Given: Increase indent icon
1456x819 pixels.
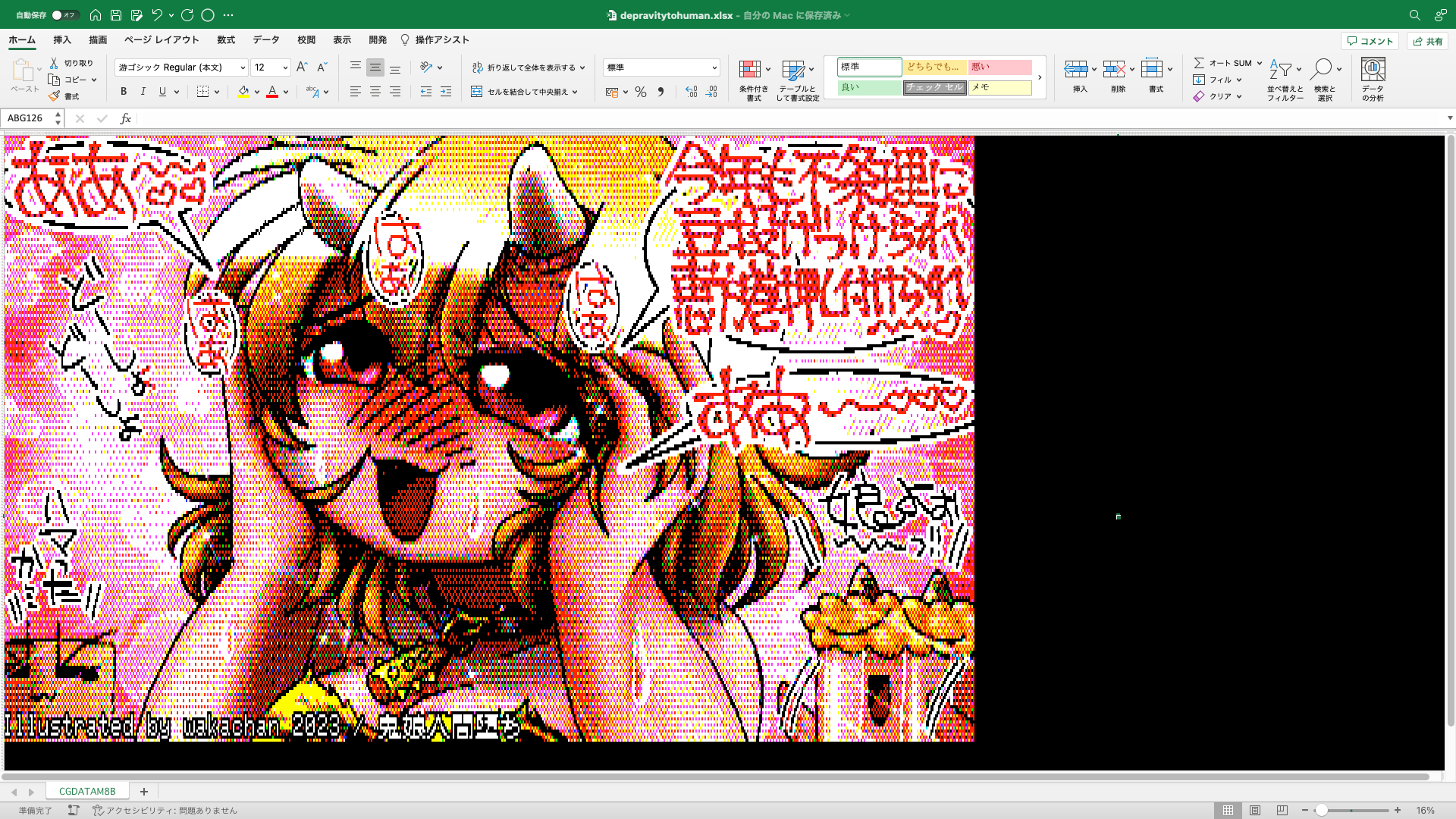Looking at the screenshot, I should (x=446, y=92).
